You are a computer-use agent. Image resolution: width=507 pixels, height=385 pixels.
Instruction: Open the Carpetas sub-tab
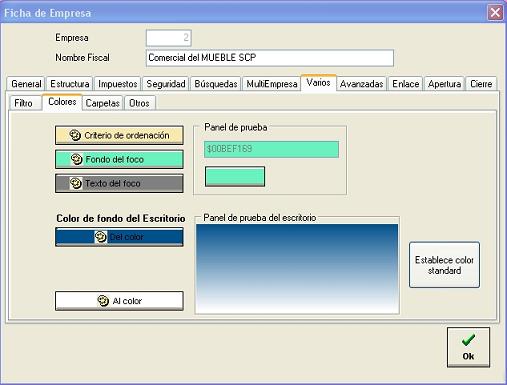click(102, 103)
